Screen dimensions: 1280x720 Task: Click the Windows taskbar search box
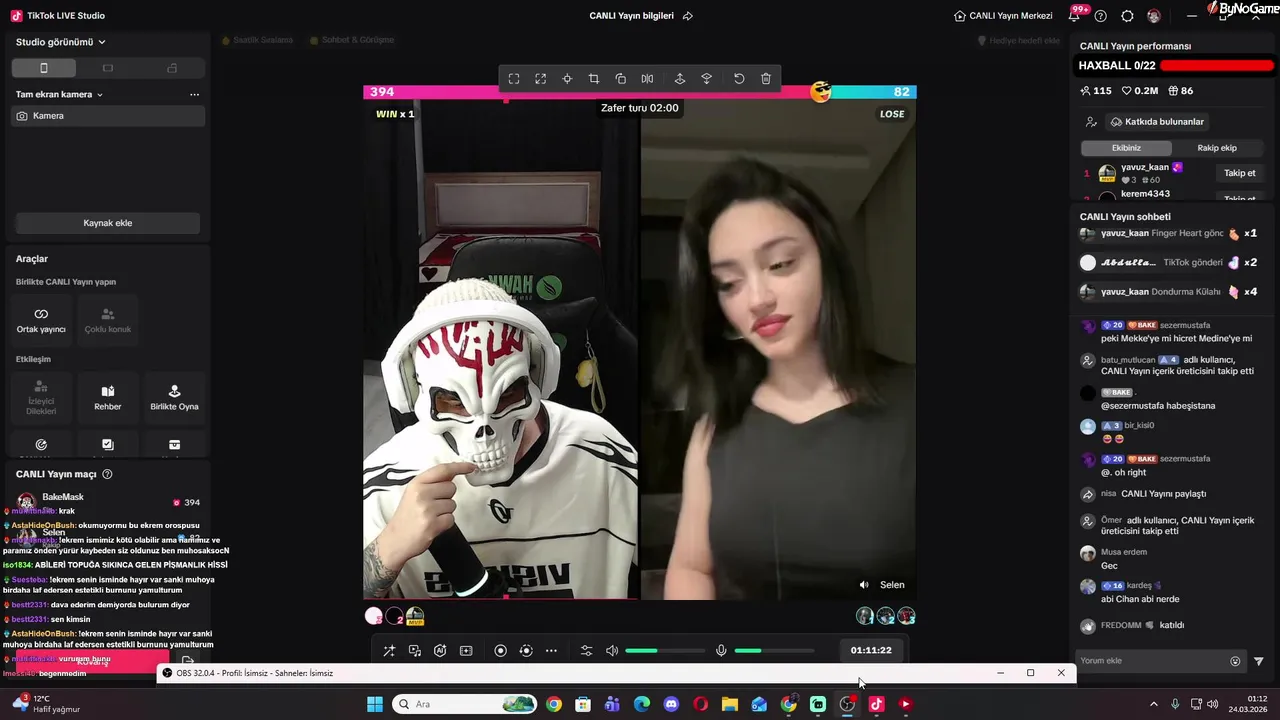465,704
